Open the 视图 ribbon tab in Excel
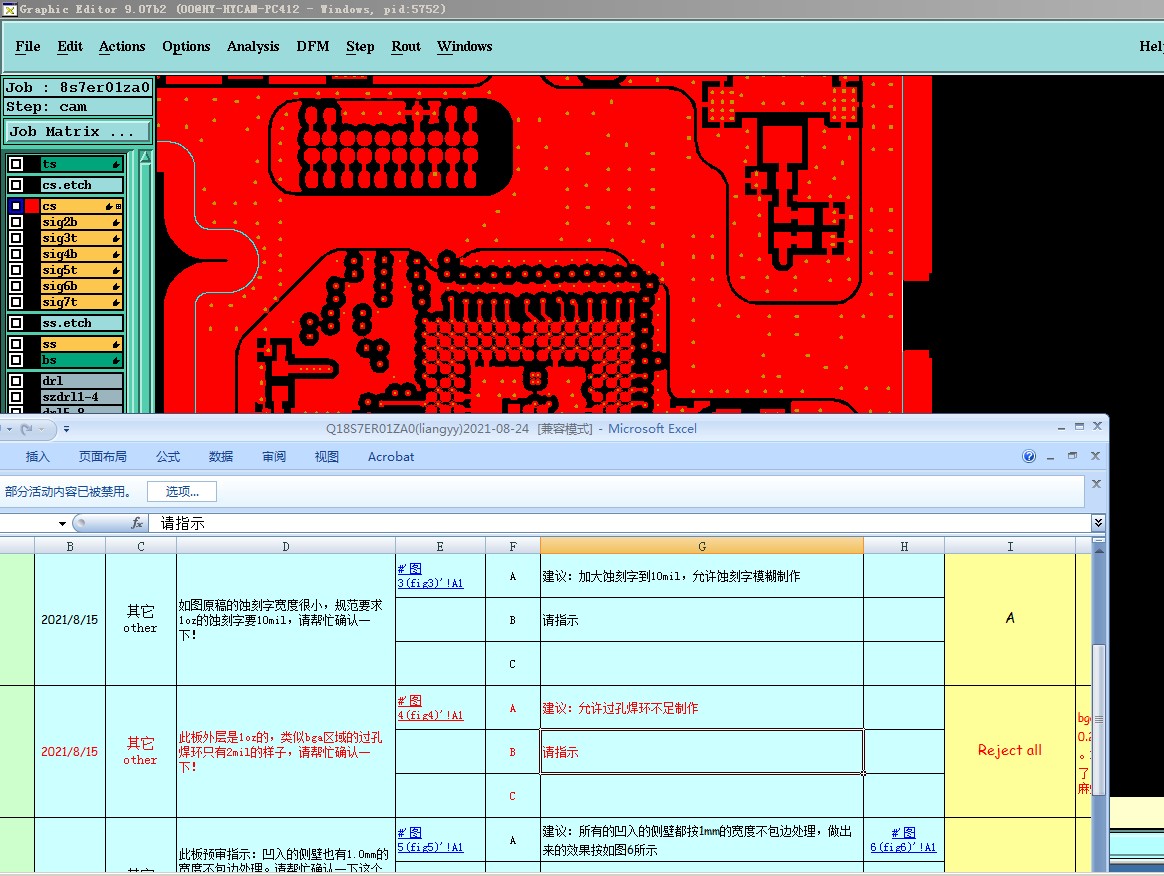The image size is (1164, 876). click(x=327, y=457)
